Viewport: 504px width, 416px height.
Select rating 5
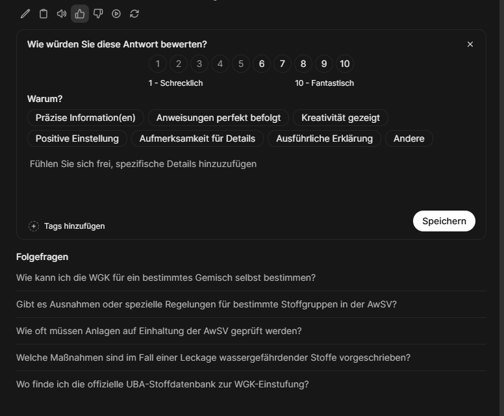241,64
